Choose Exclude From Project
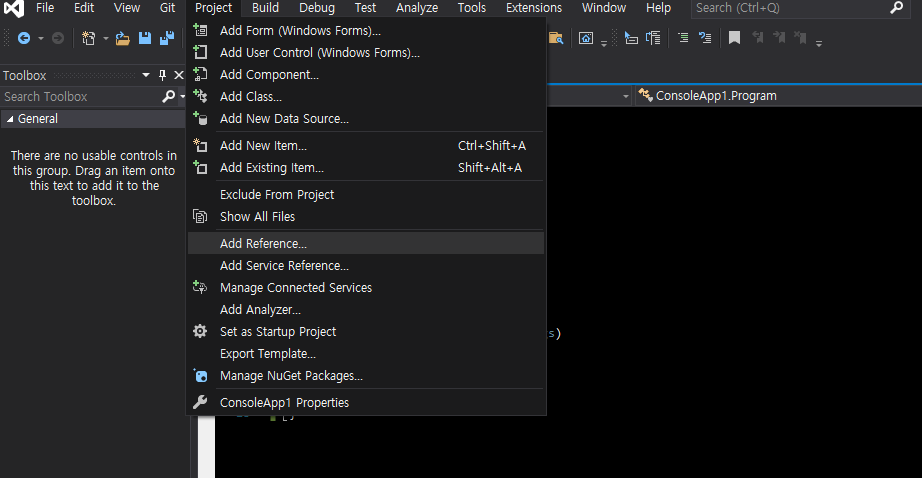The width and height of the screenshot is (922, 478). click(366, 195)
